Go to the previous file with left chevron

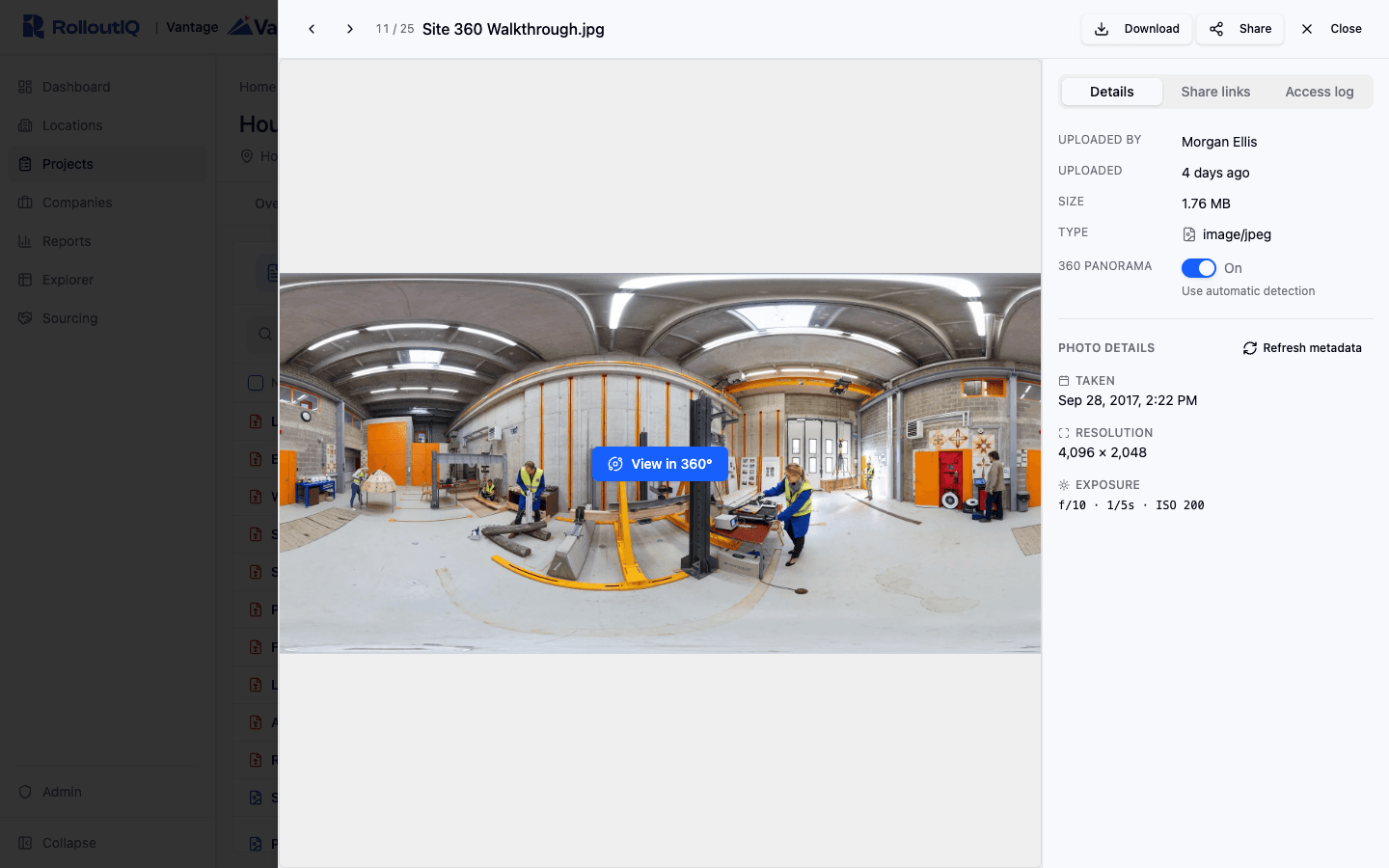(312, 29)
